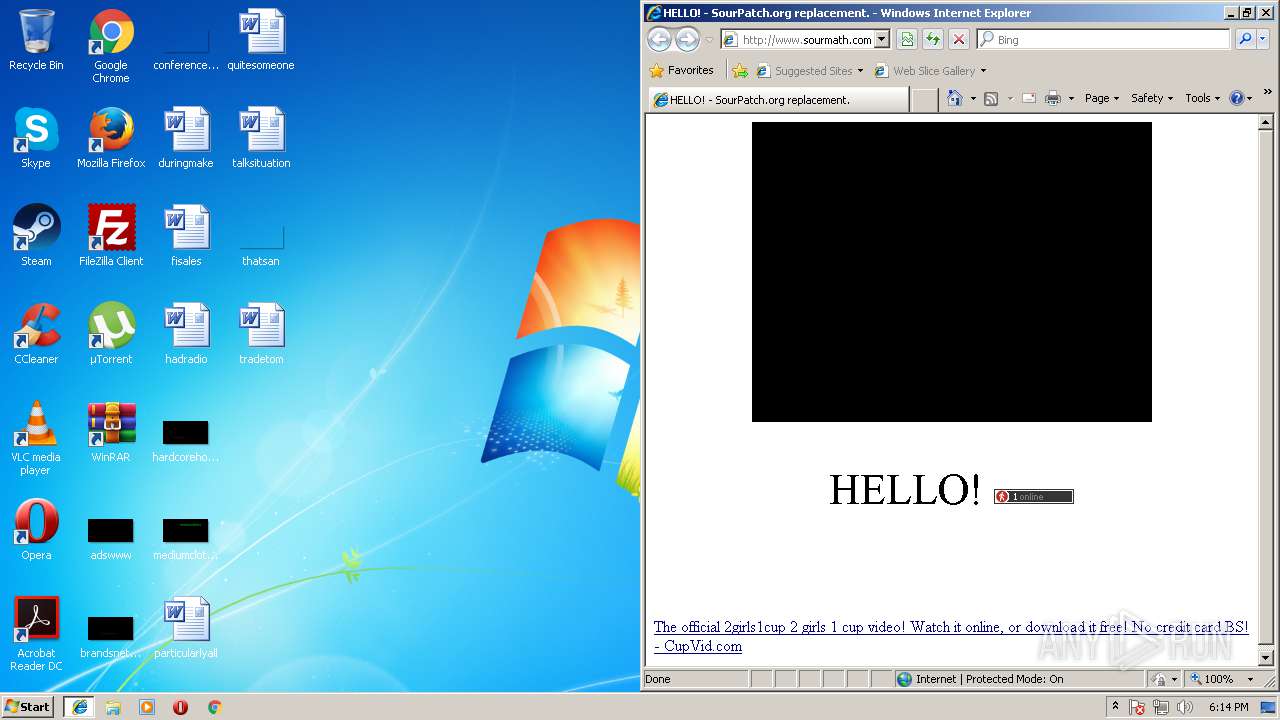Click 'Internet | Protected Mode: On' status text
The height and width of the screenshot is (720, 1280).
coord(989,679)
